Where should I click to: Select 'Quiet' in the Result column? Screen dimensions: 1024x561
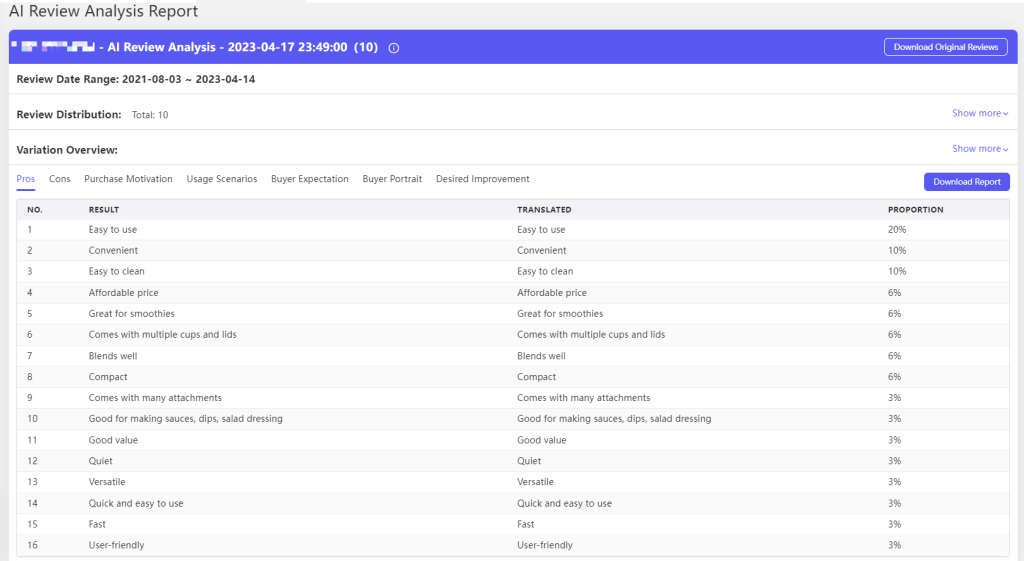(101, 461)
